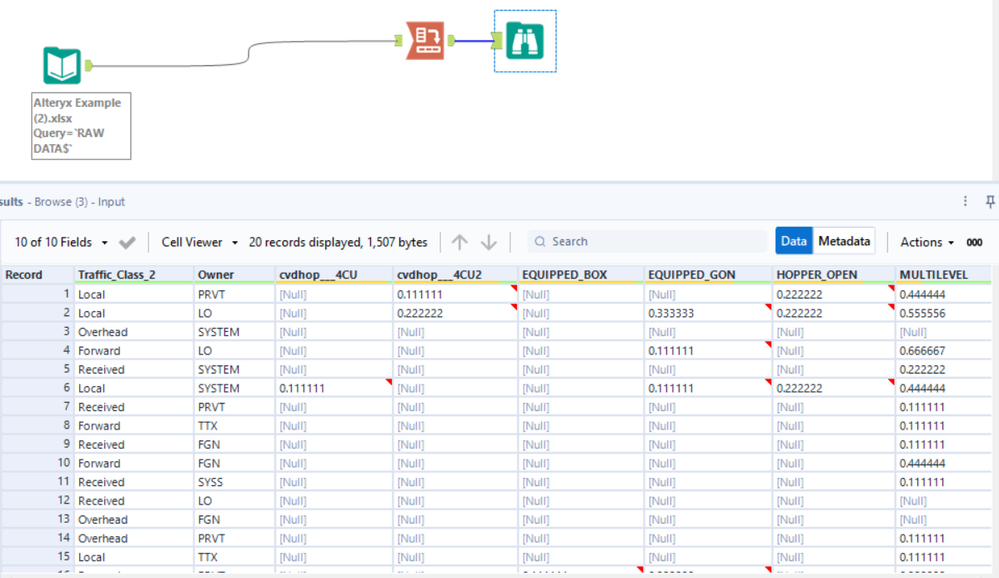Click the Input Data tool output anchor

[x=89, y=66]
